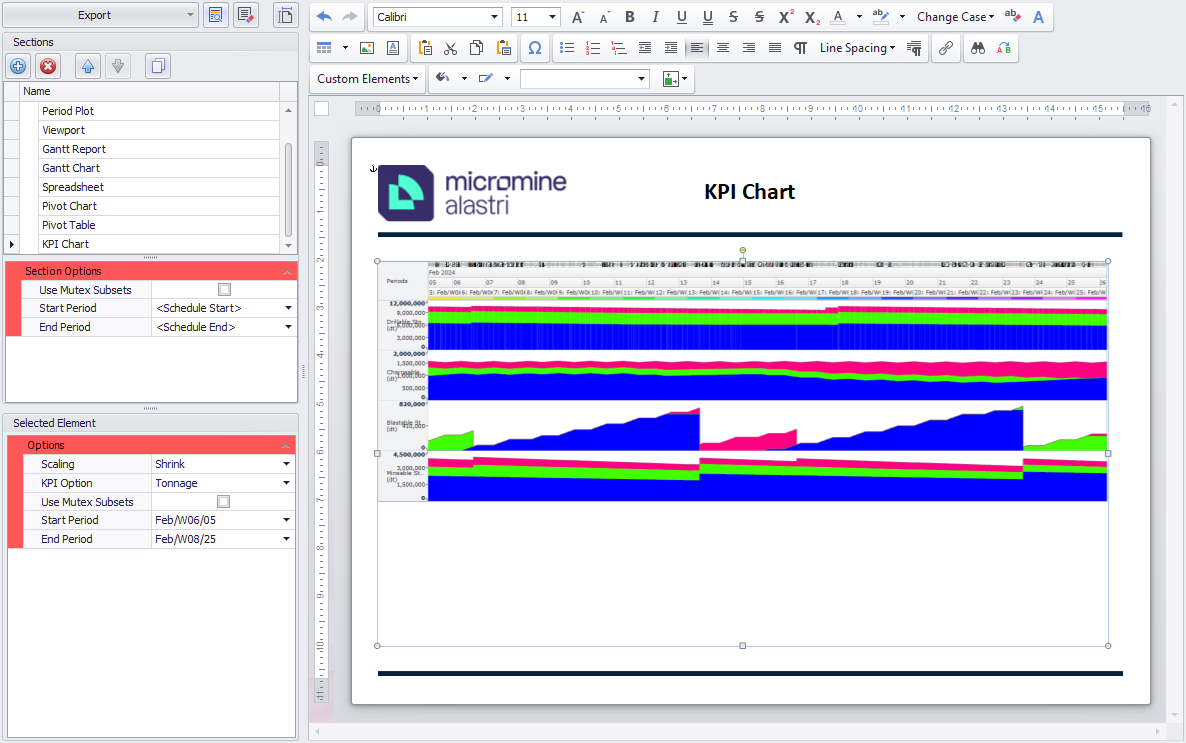Move section up with blue arrow
Screen dimensions: 1186x743
coord(88,66)
